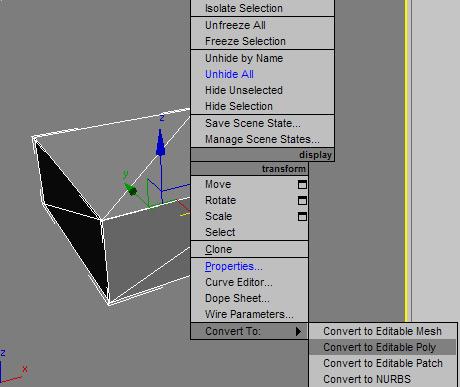Select Unfreeze All menu entry

262,25
